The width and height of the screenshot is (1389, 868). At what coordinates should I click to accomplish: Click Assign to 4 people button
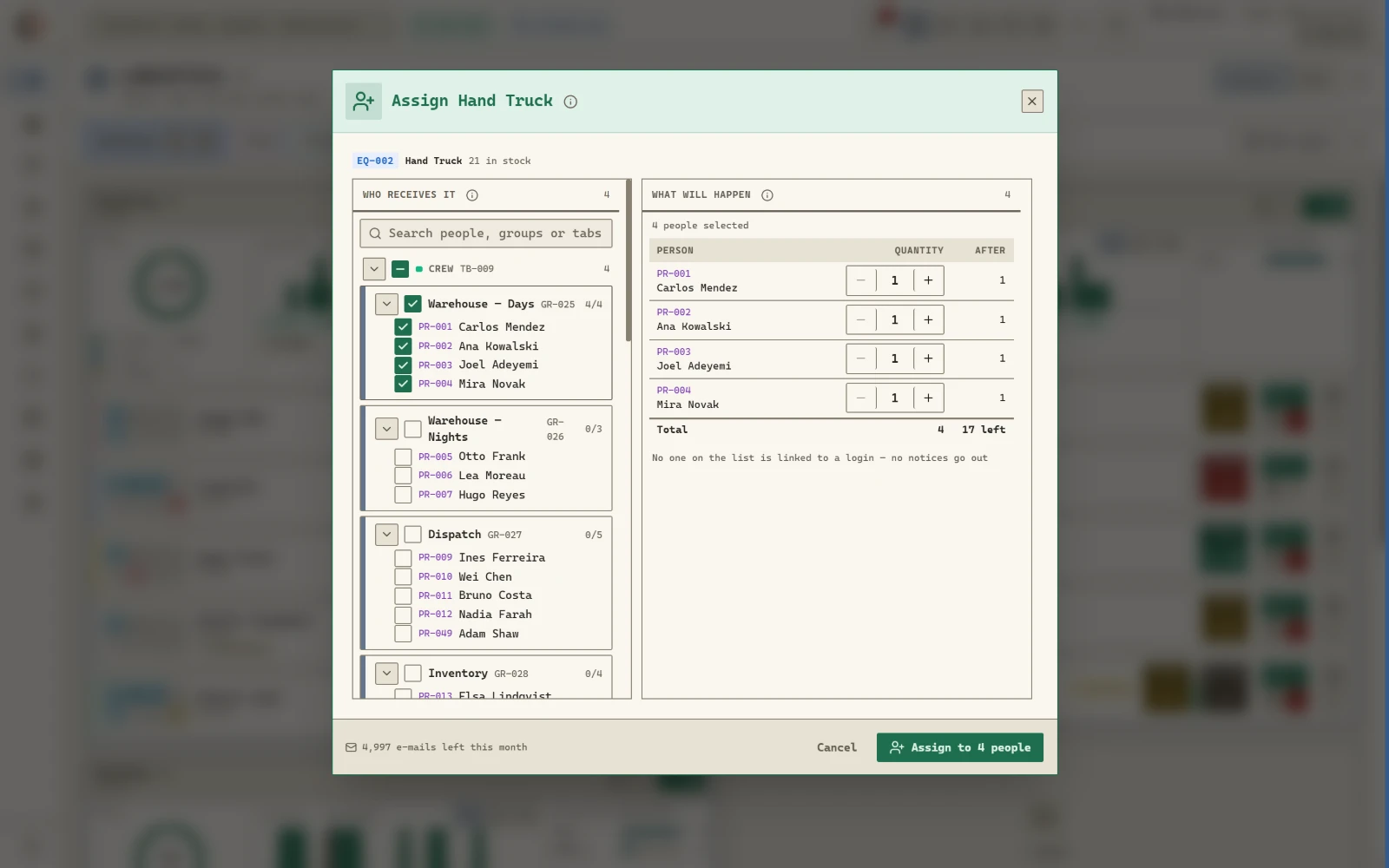[x=960, y=747]
